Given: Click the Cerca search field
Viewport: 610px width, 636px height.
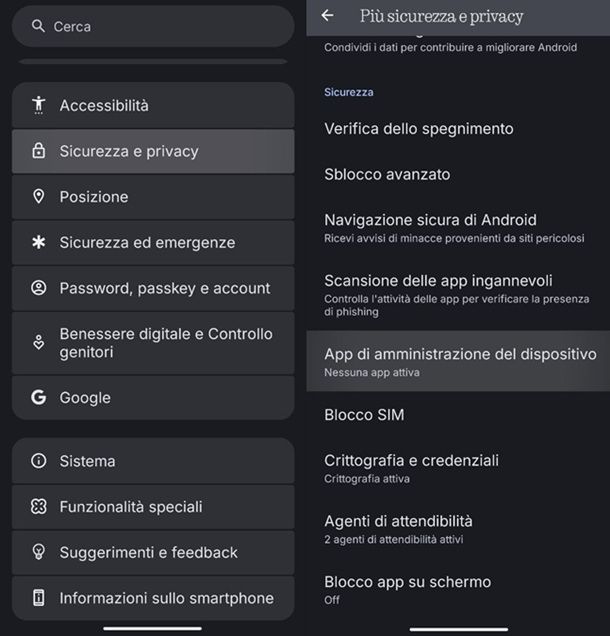Looking at the screenshot, I should [153, 26].
